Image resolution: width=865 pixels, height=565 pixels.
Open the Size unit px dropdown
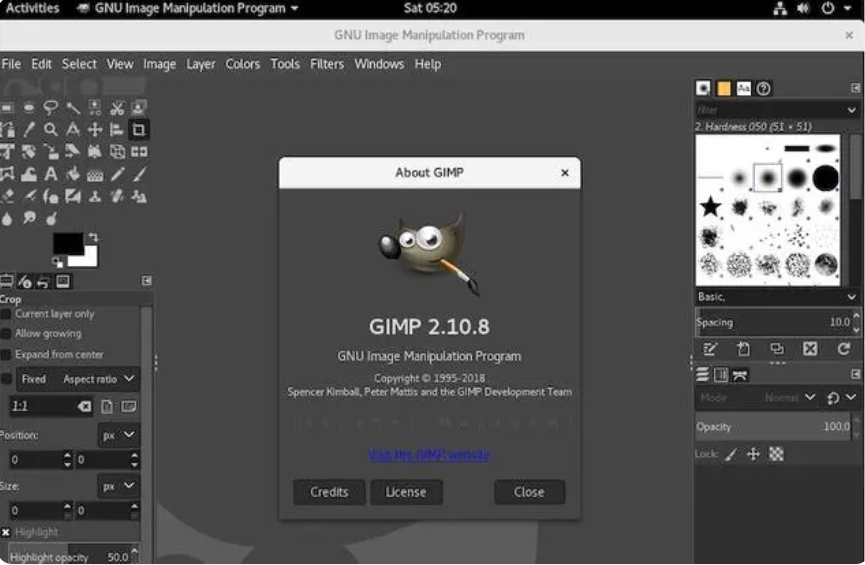pos(118,486)
